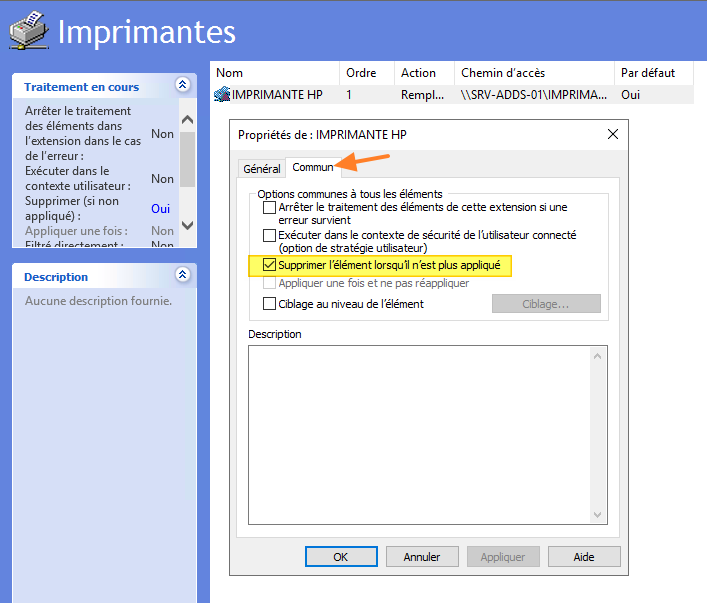
Task: Sort by the Ordre column header
Action: pos(367,73)
